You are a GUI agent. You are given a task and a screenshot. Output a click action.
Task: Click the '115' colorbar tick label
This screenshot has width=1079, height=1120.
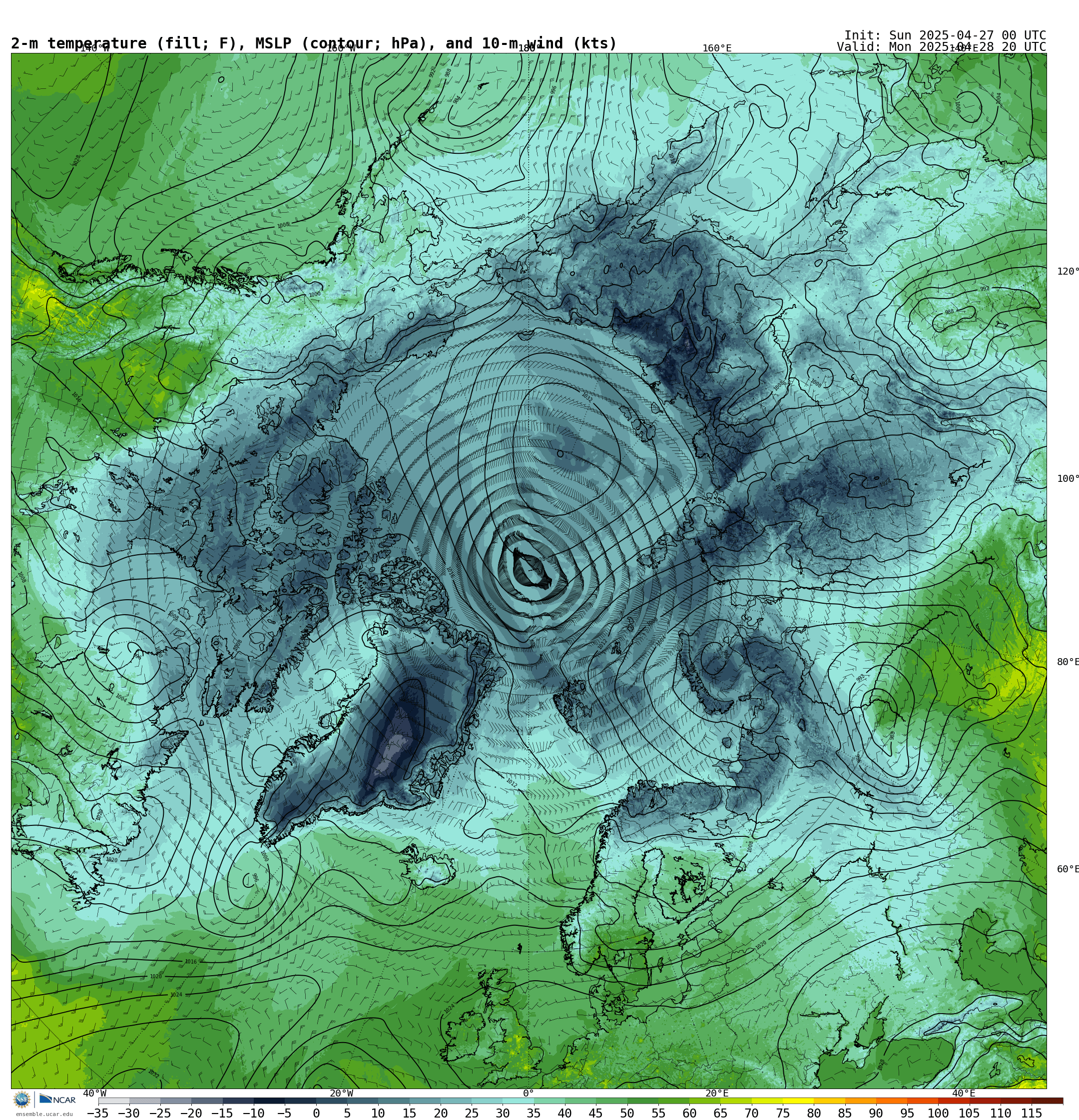1032,1113
